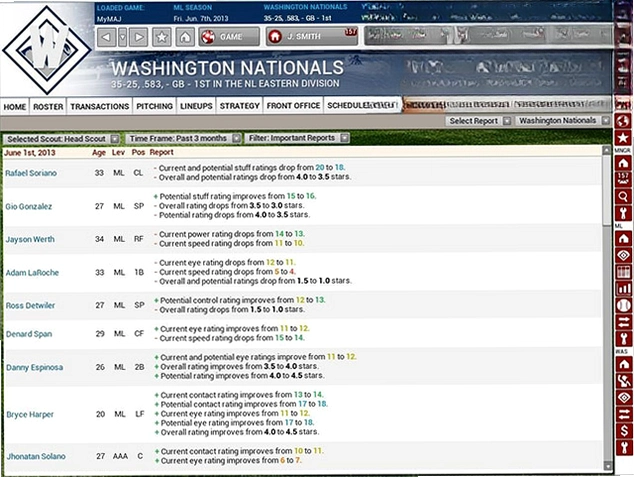Open Selected Scout: Head Scout dropdown

pyautogui.click(x=62, y=139)
